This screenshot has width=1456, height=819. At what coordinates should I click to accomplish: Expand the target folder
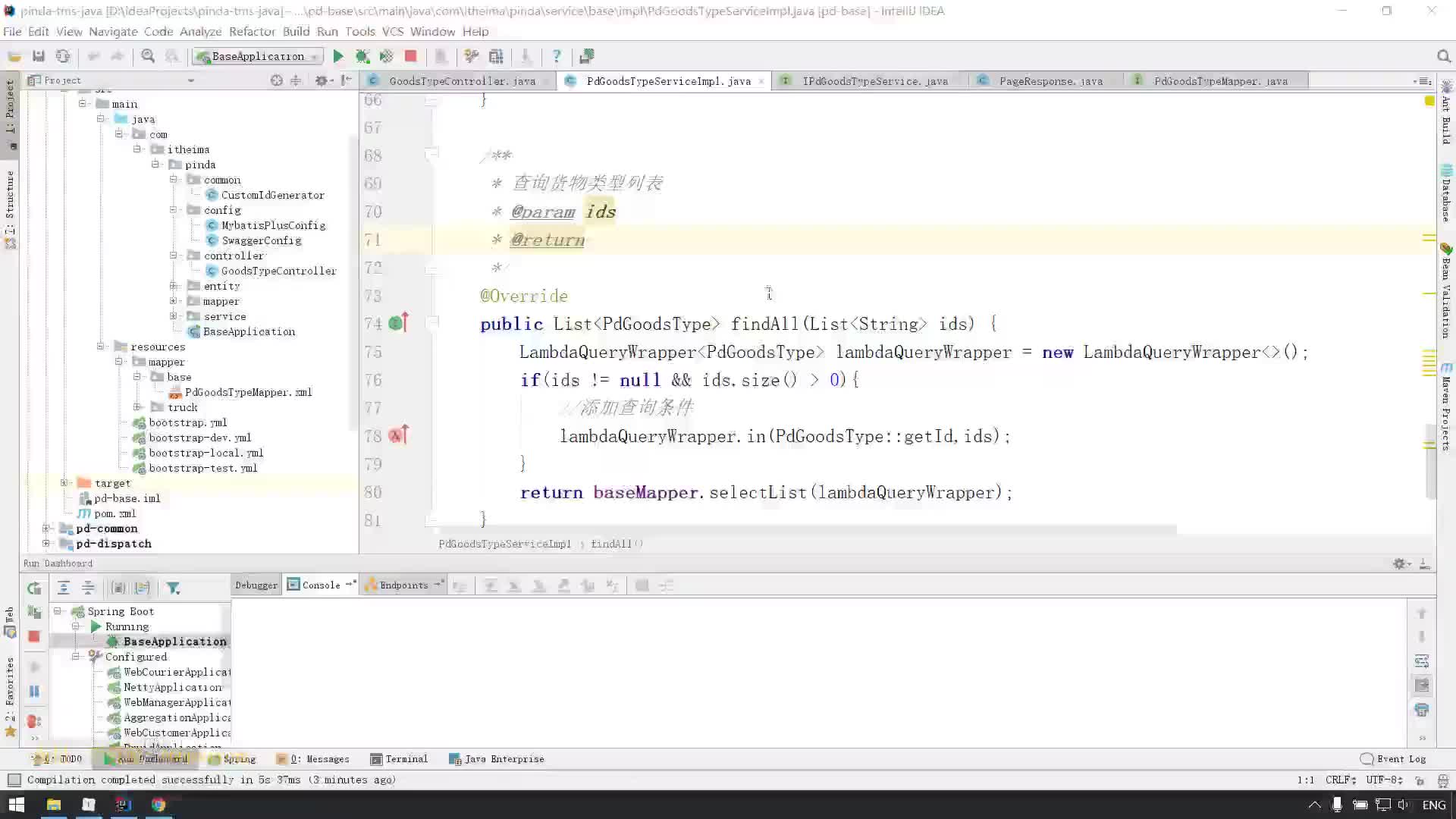pos(64,483)
